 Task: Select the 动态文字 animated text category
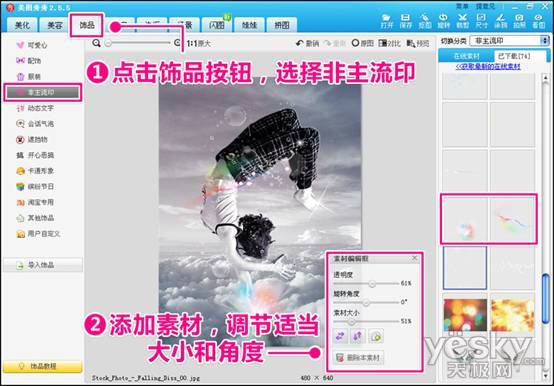[35, 108]
